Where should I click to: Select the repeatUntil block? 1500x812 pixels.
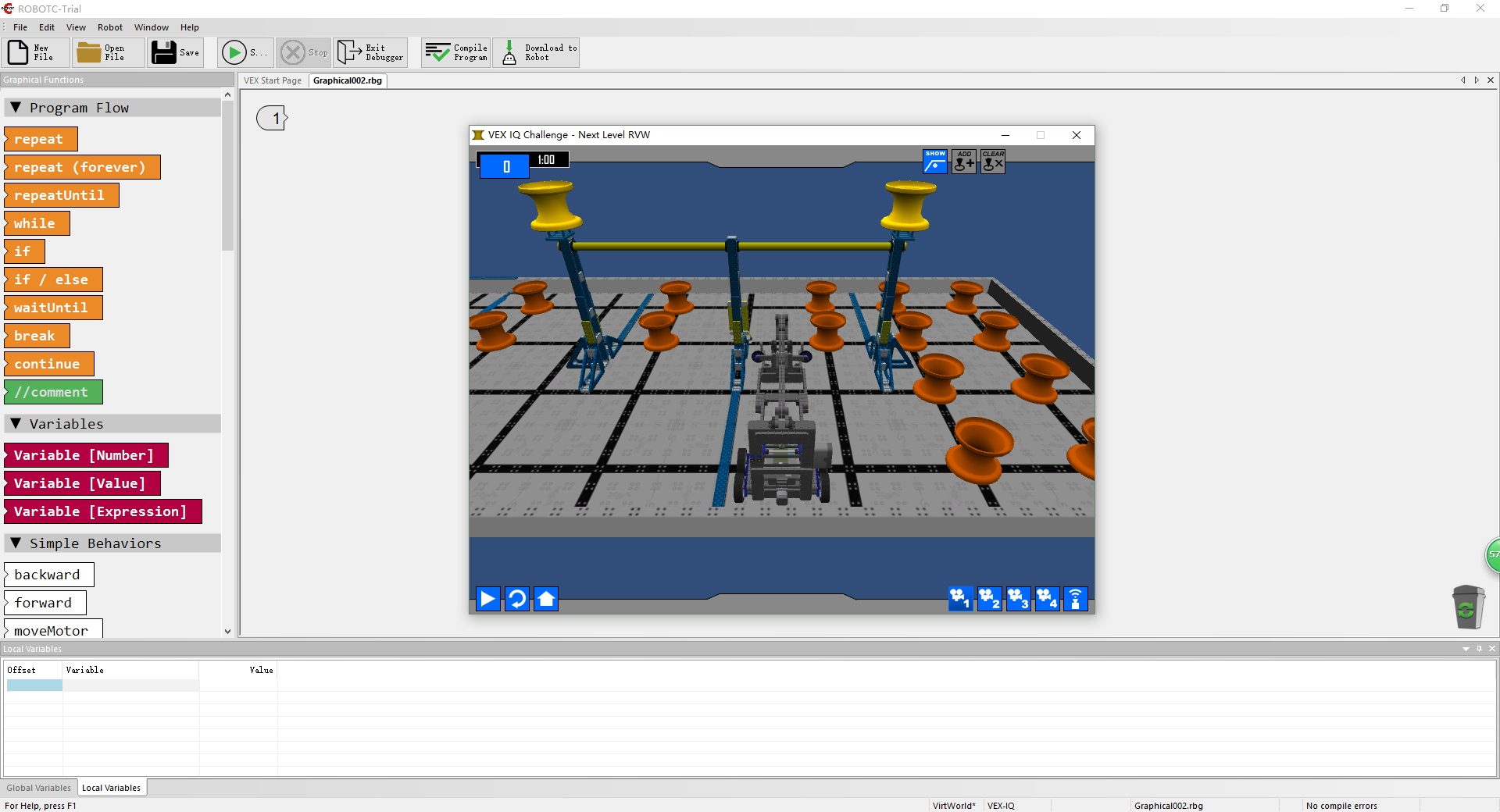(61, 195)
